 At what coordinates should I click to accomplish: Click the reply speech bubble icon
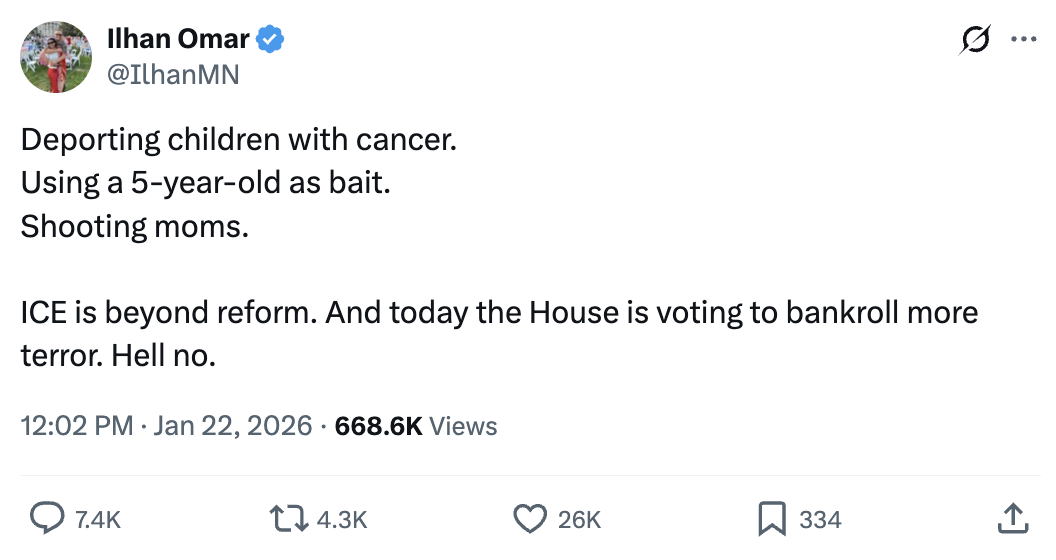click(45, 518)
